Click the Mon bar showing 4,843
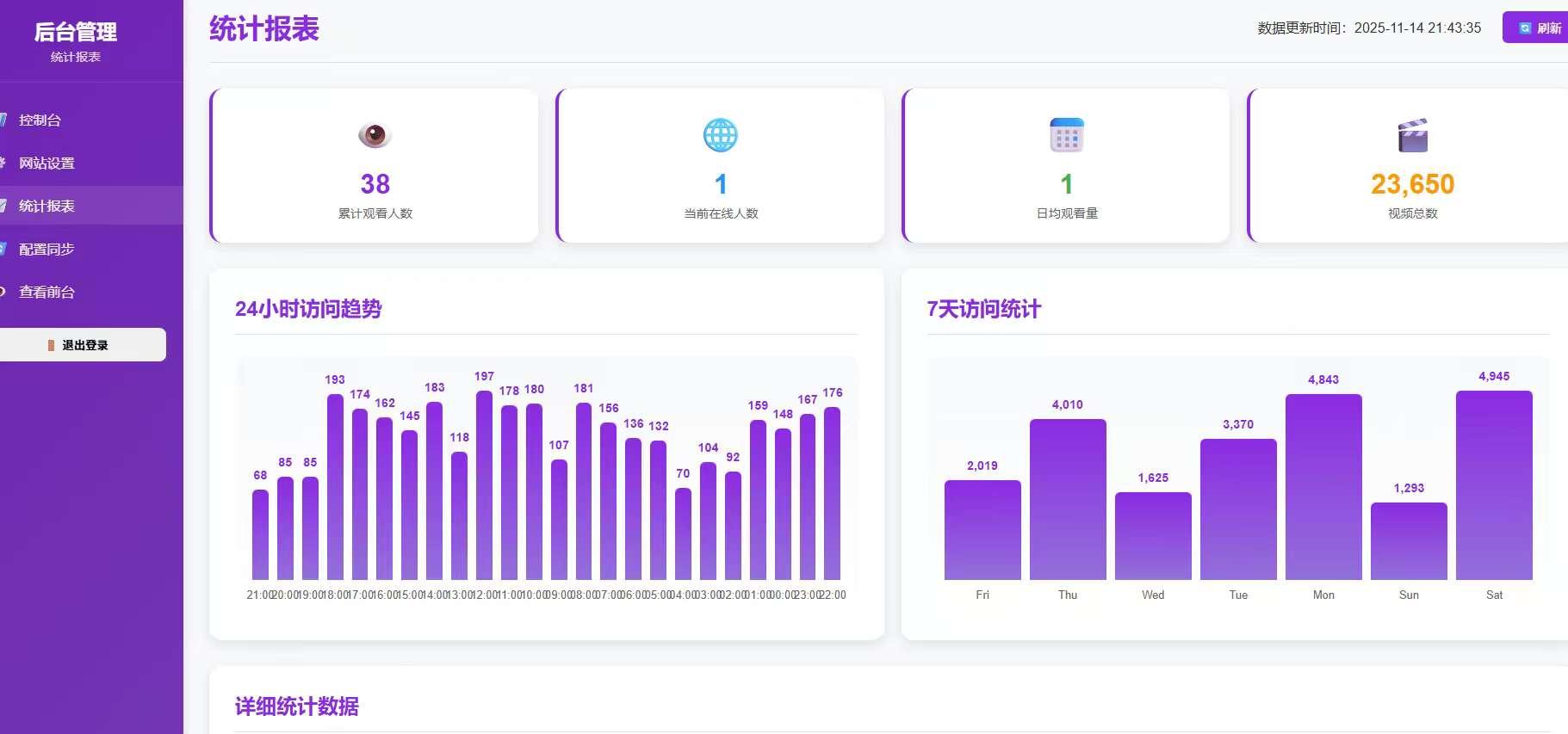 point(1323,488)
